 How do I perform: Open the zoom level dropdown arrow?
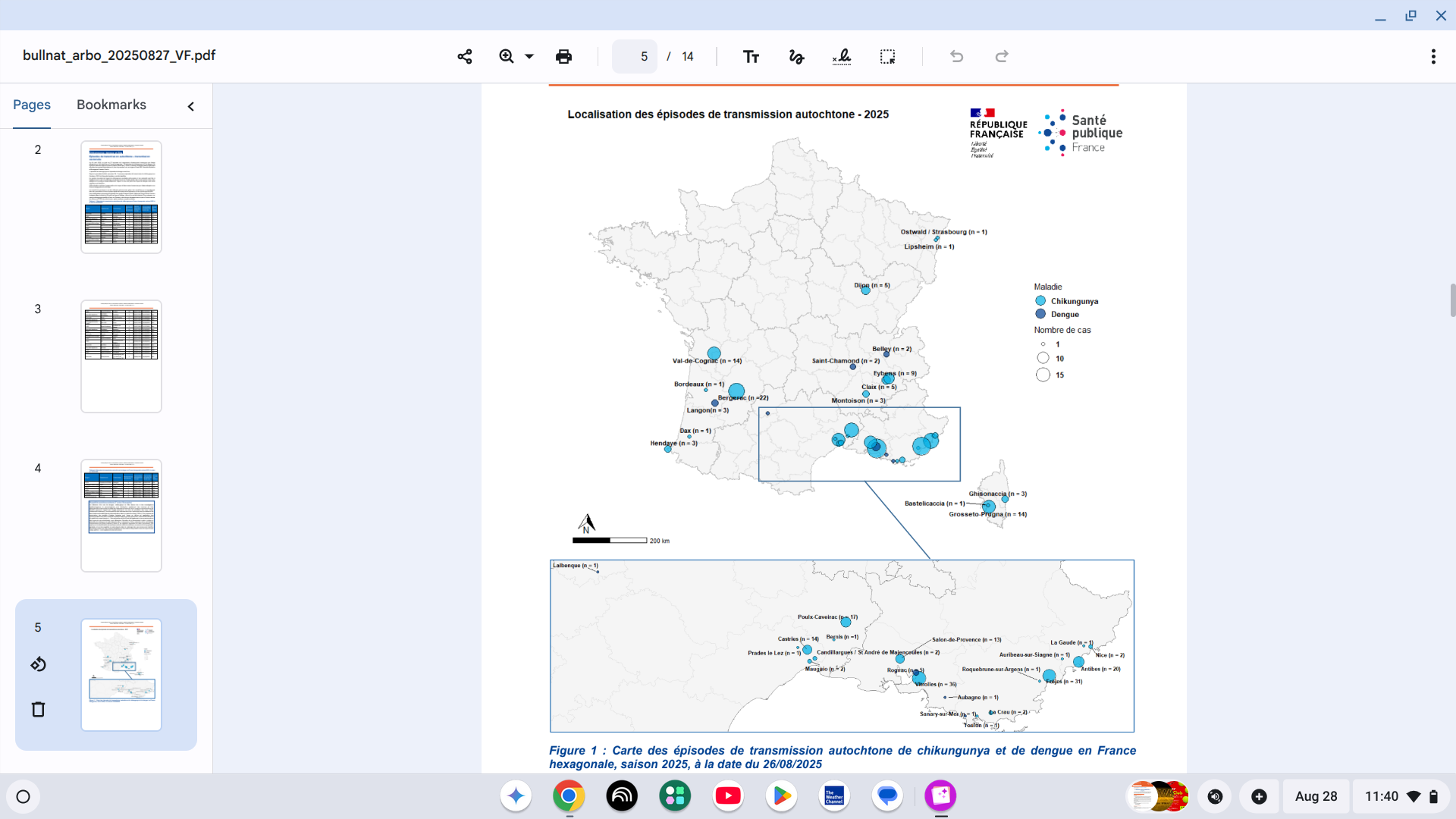click(x=529, y=56)
